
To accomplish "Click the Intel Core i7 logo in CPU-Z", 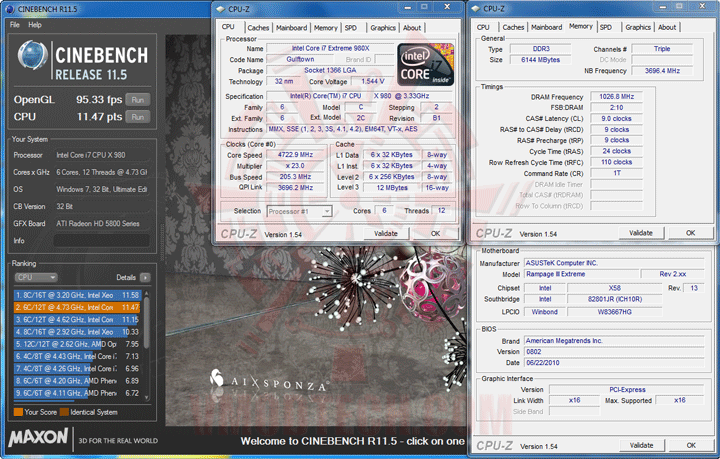I will 425,64.
